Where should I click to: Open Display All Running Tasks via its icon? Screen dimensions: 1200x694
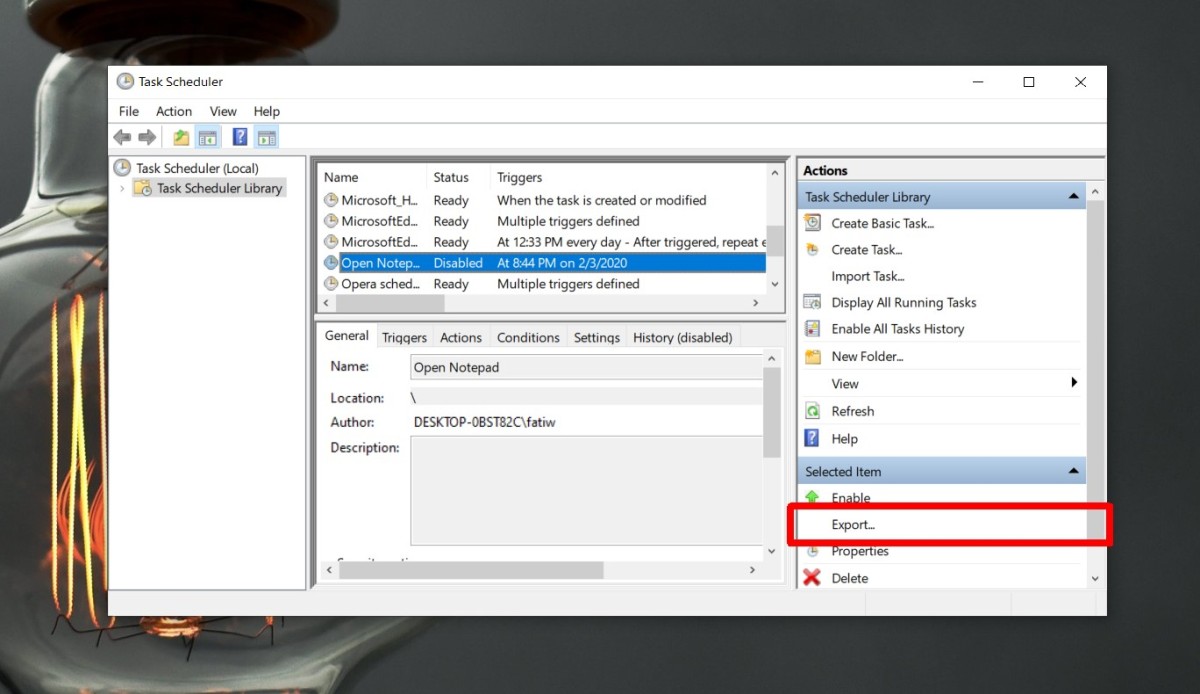[x=811, y=302]
